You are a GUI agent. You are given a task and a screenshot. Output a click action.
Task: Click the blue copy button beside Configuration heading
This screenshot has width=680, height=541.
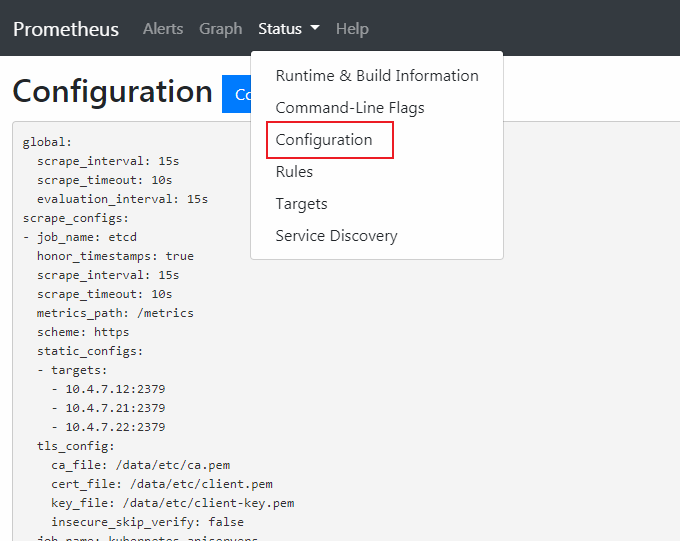point(236,94)
